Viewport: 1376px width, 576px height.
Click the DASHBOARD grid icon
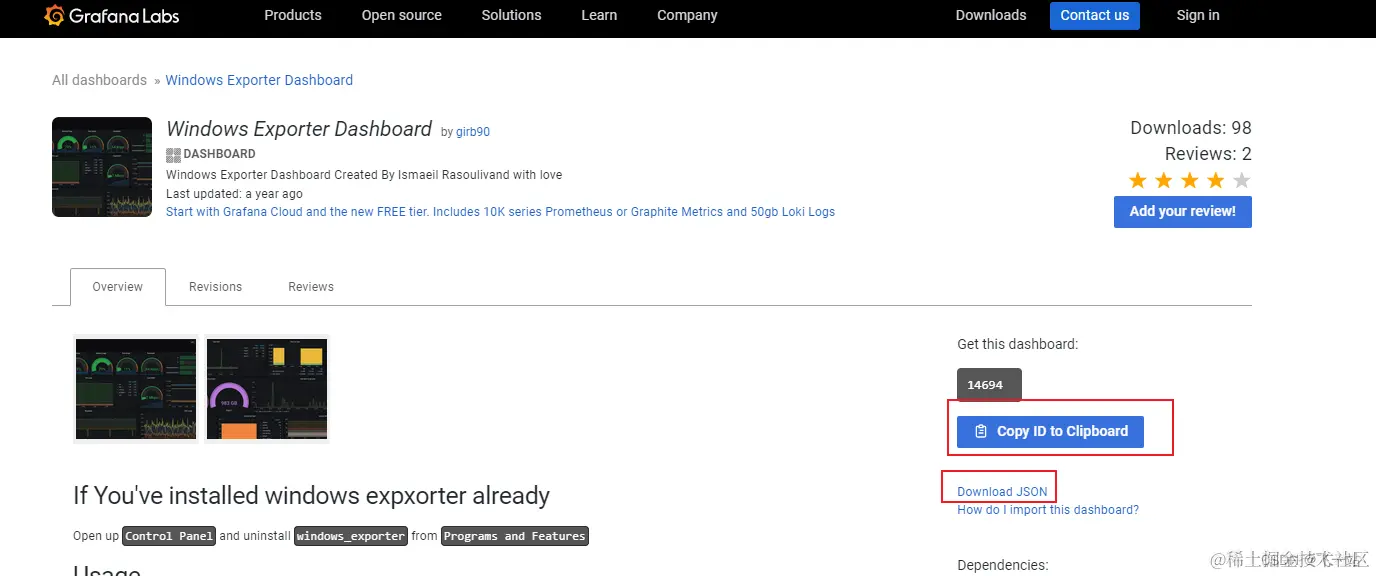point(173,154)
